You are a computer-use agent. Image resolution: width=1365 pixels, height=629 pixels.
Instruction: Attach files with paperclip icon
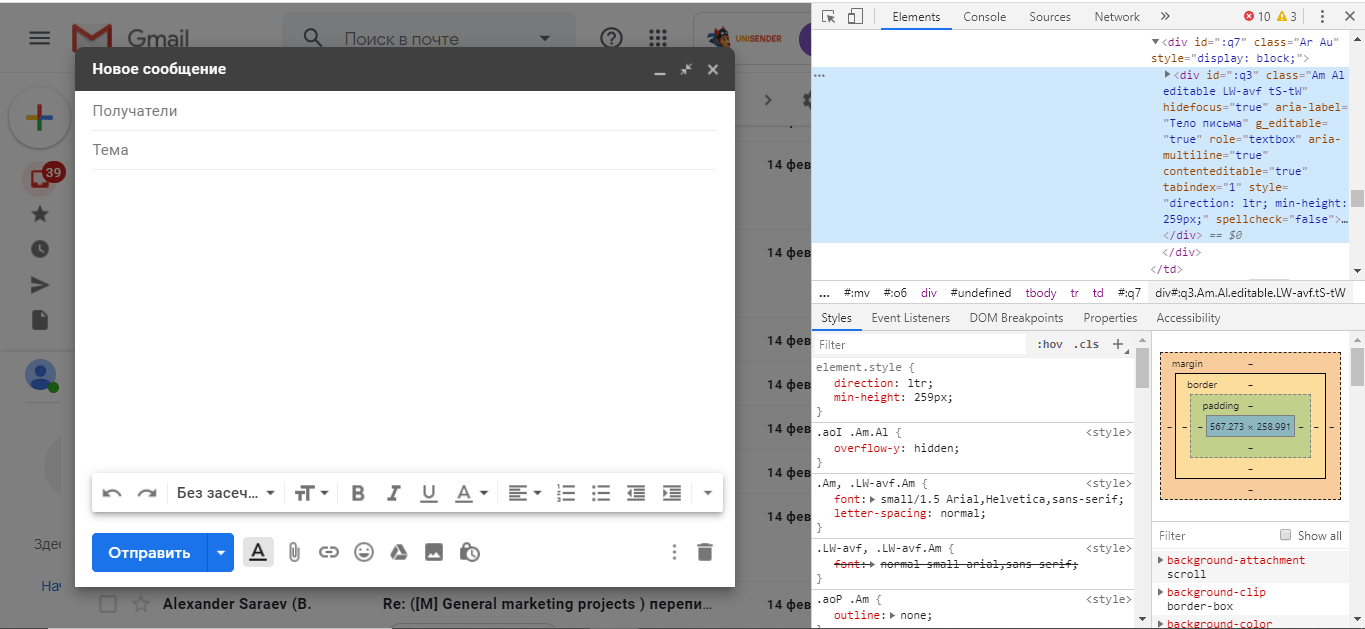point(294,552)
